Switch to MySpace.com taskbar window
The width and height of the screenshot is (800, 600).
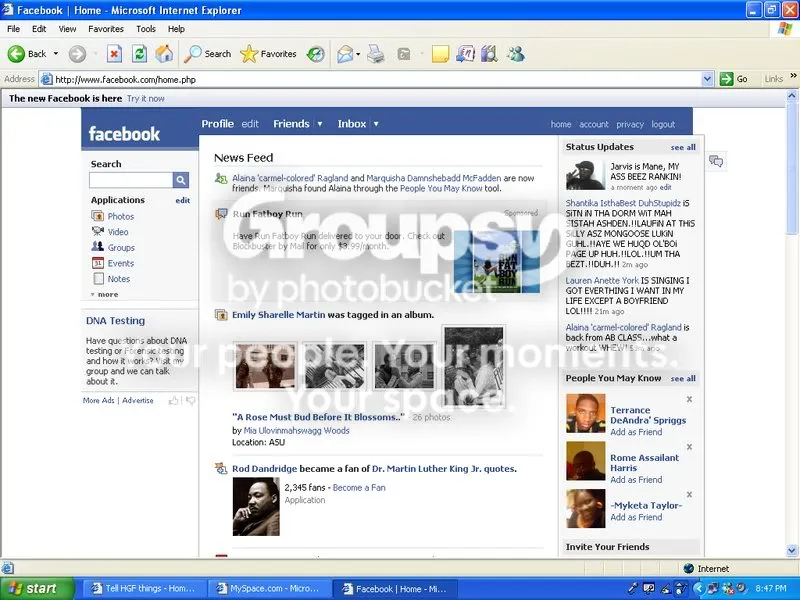[x=269, y=589]
